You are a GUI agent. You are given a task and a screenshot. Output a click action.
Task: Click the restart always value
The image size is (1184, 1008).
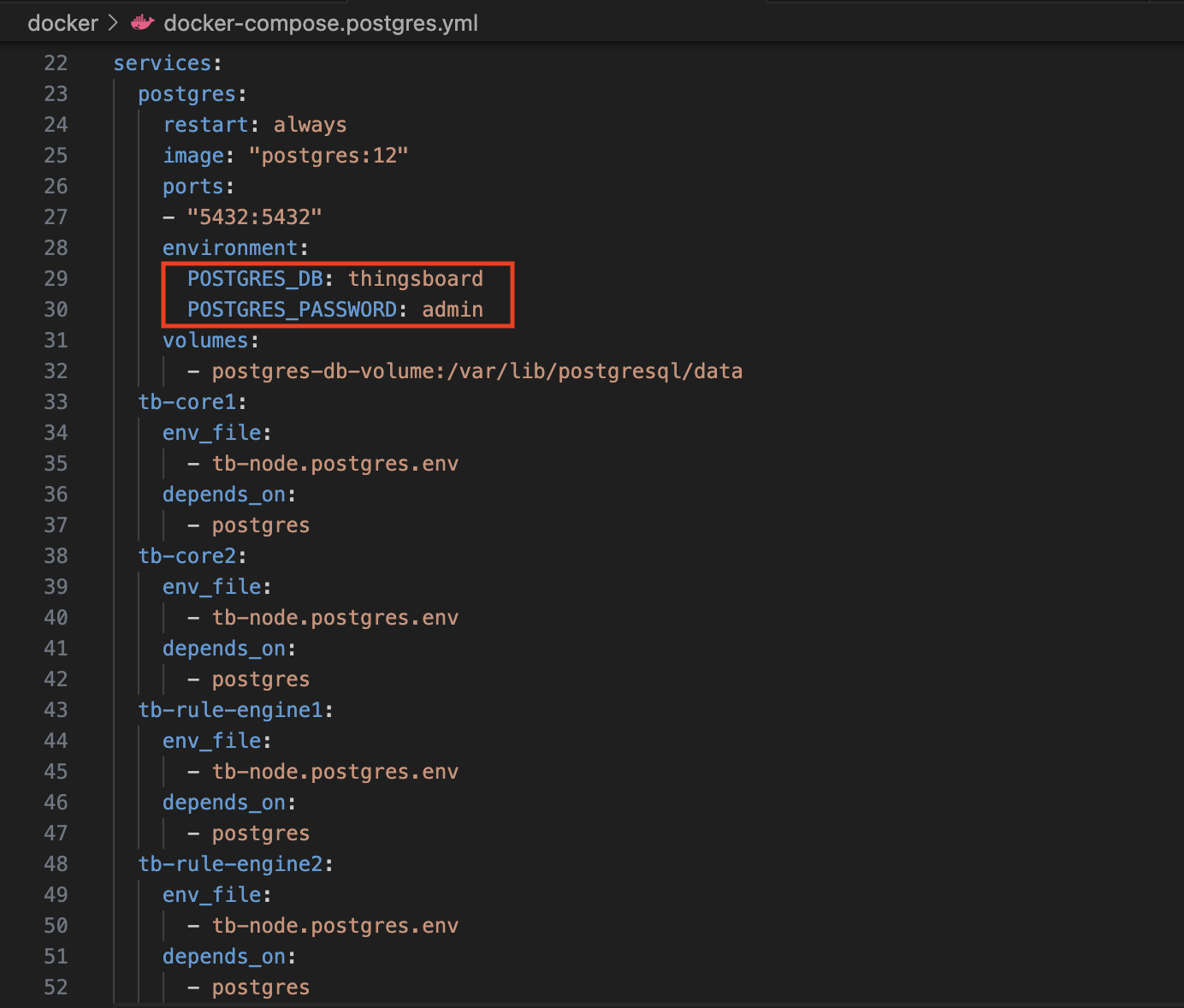[310, 125]
